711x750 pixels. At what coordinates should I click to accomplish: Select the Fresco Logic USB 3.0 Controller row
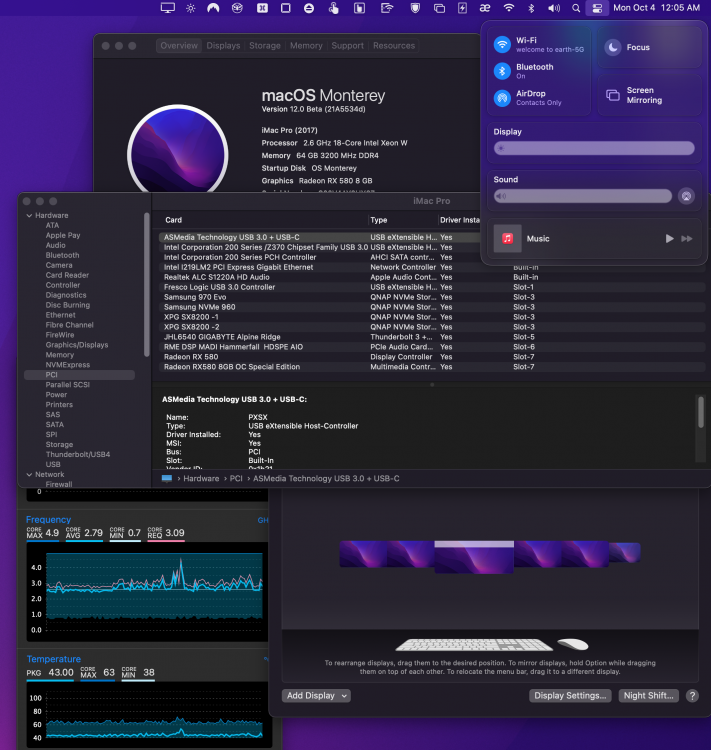tap(432, 287)
